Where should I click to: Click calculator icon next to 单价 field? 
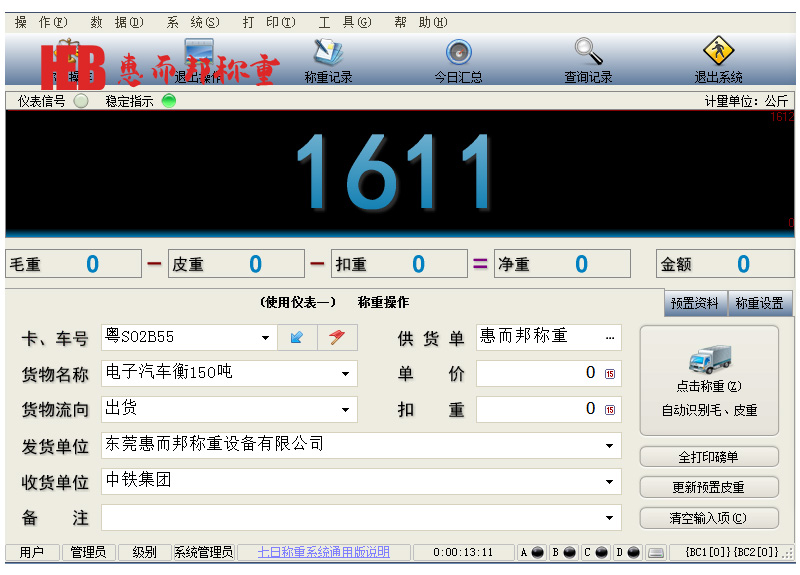point(609,374)
